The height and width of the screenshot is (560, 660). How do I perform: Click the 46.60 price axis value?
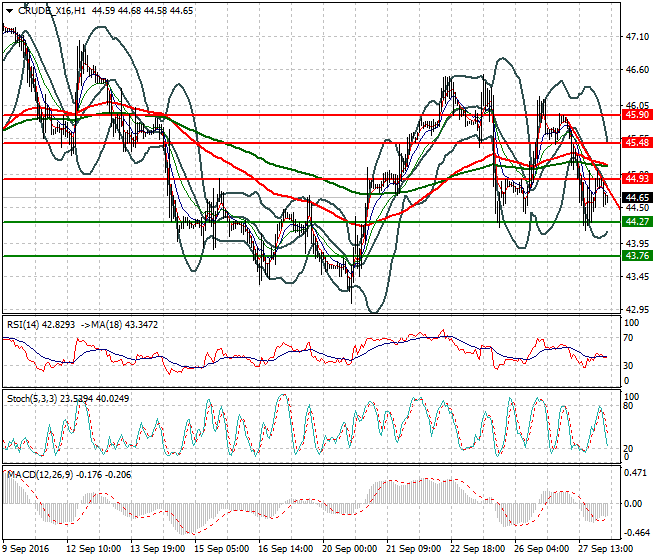click(637, 70)
